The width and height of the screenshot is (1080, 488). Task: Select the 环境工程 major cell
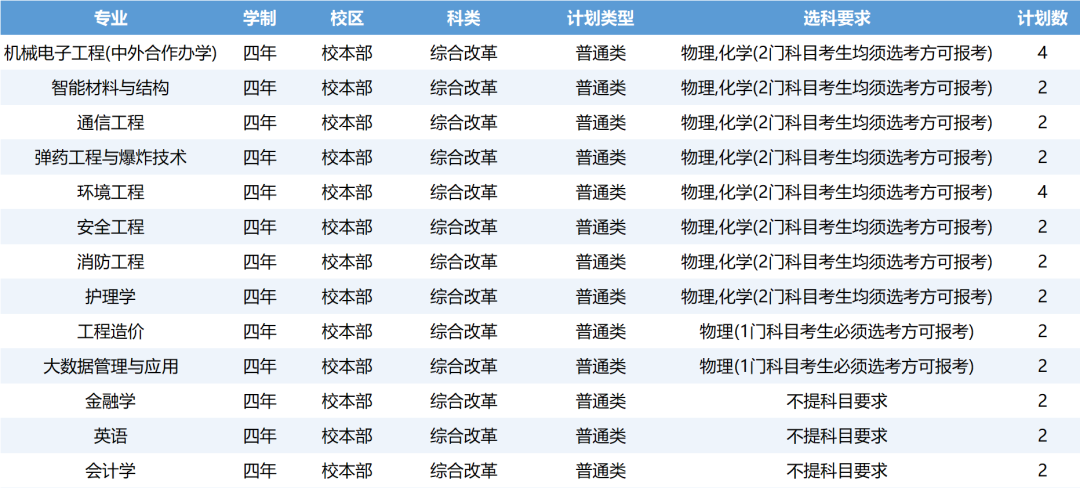(111, 192)
